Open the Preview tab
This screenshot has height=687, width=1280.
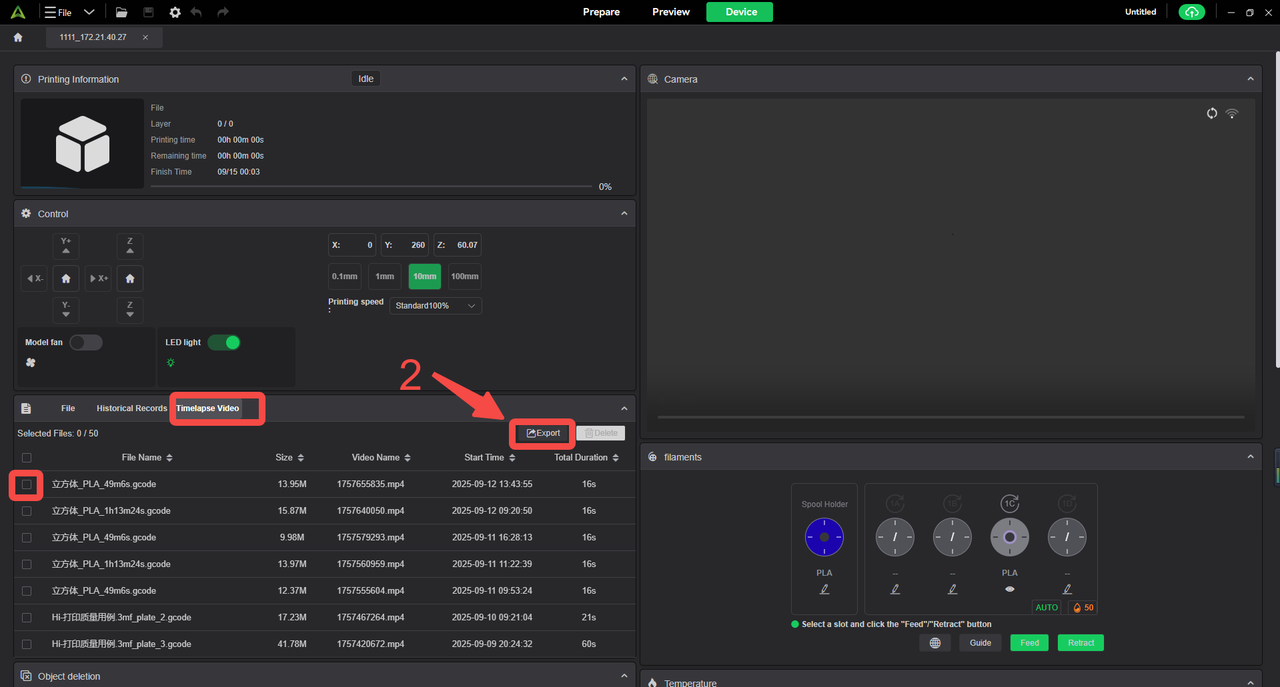tap(671, 12)
